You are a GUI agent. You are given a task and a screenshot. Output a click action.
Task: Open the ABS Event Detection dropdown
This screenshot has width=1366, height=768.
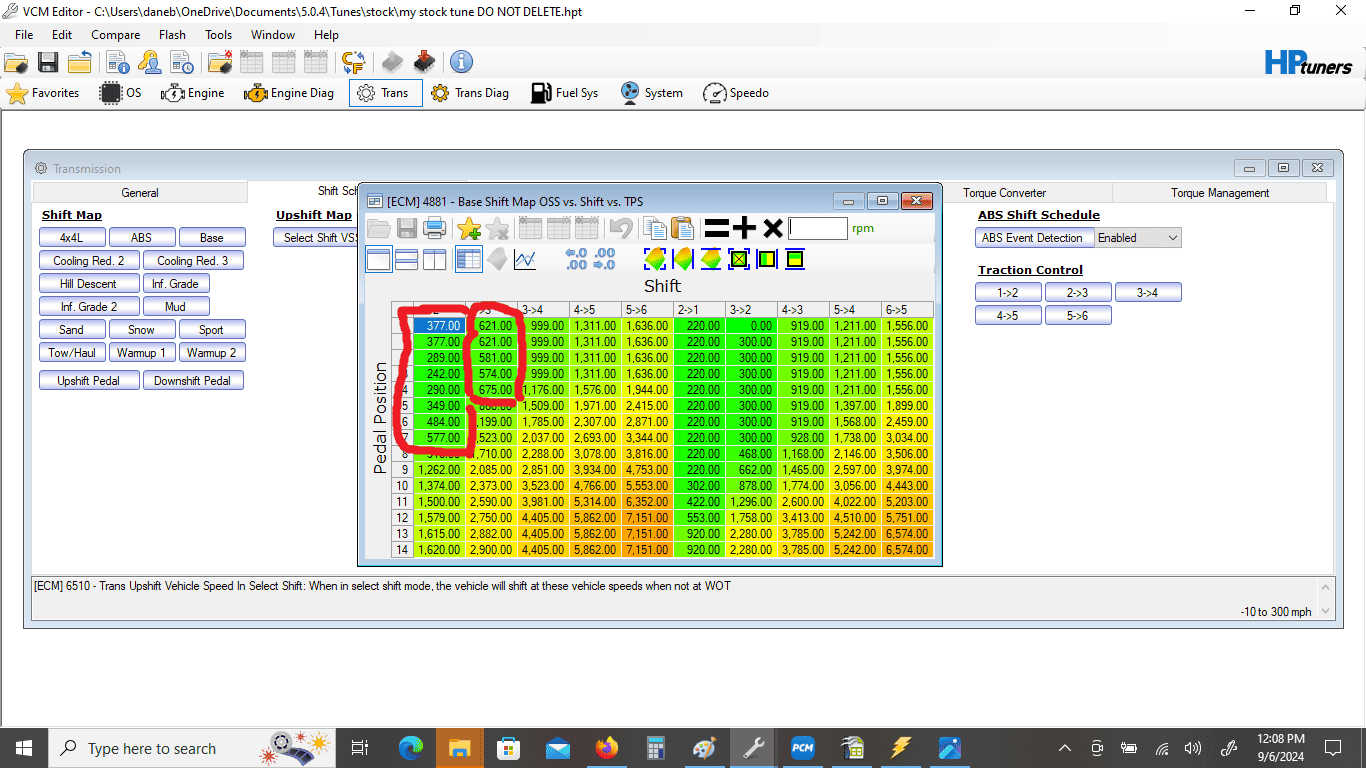1138,238
